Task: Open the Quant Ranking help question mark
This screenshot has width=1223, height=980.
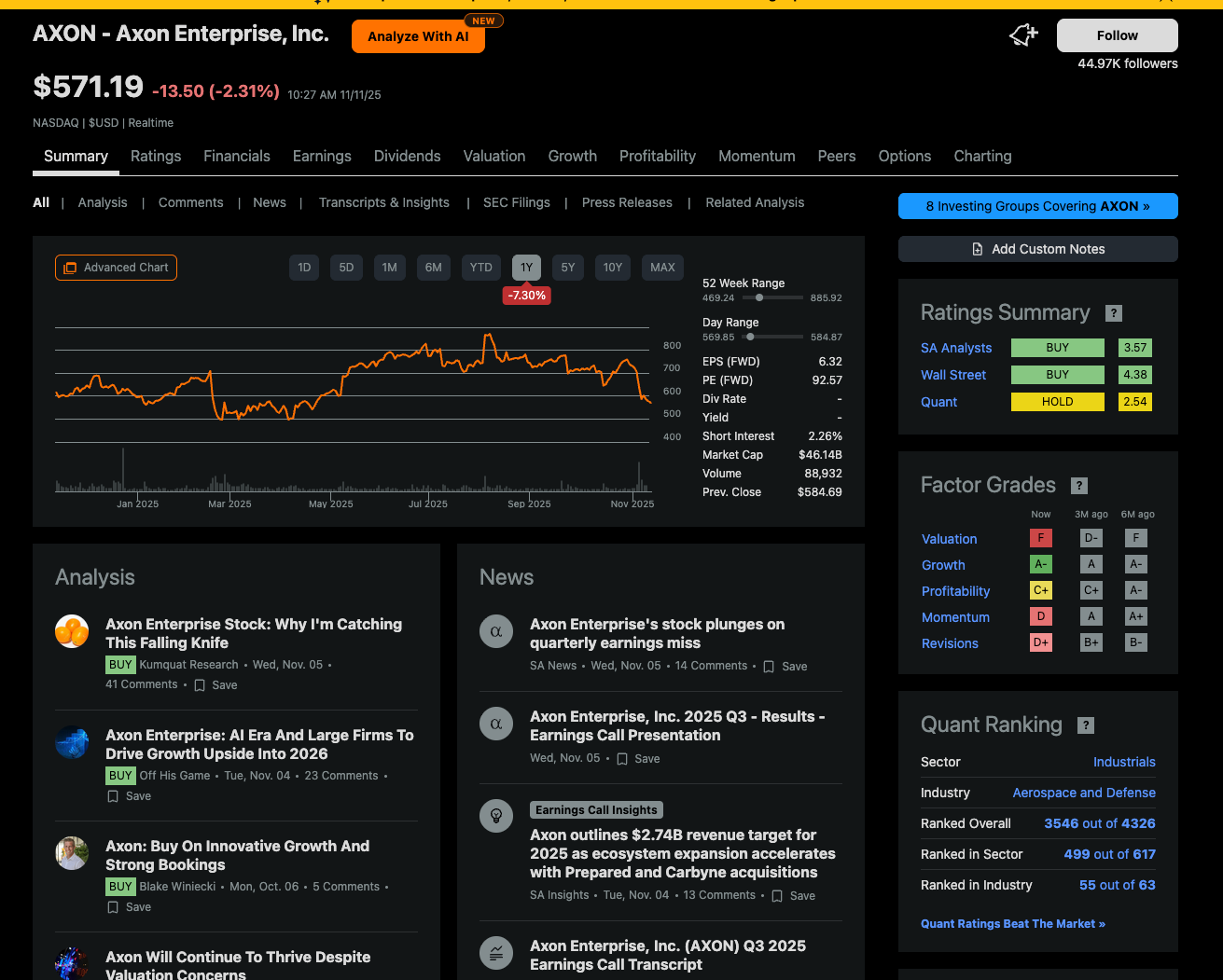Action: pos(1086,725)
